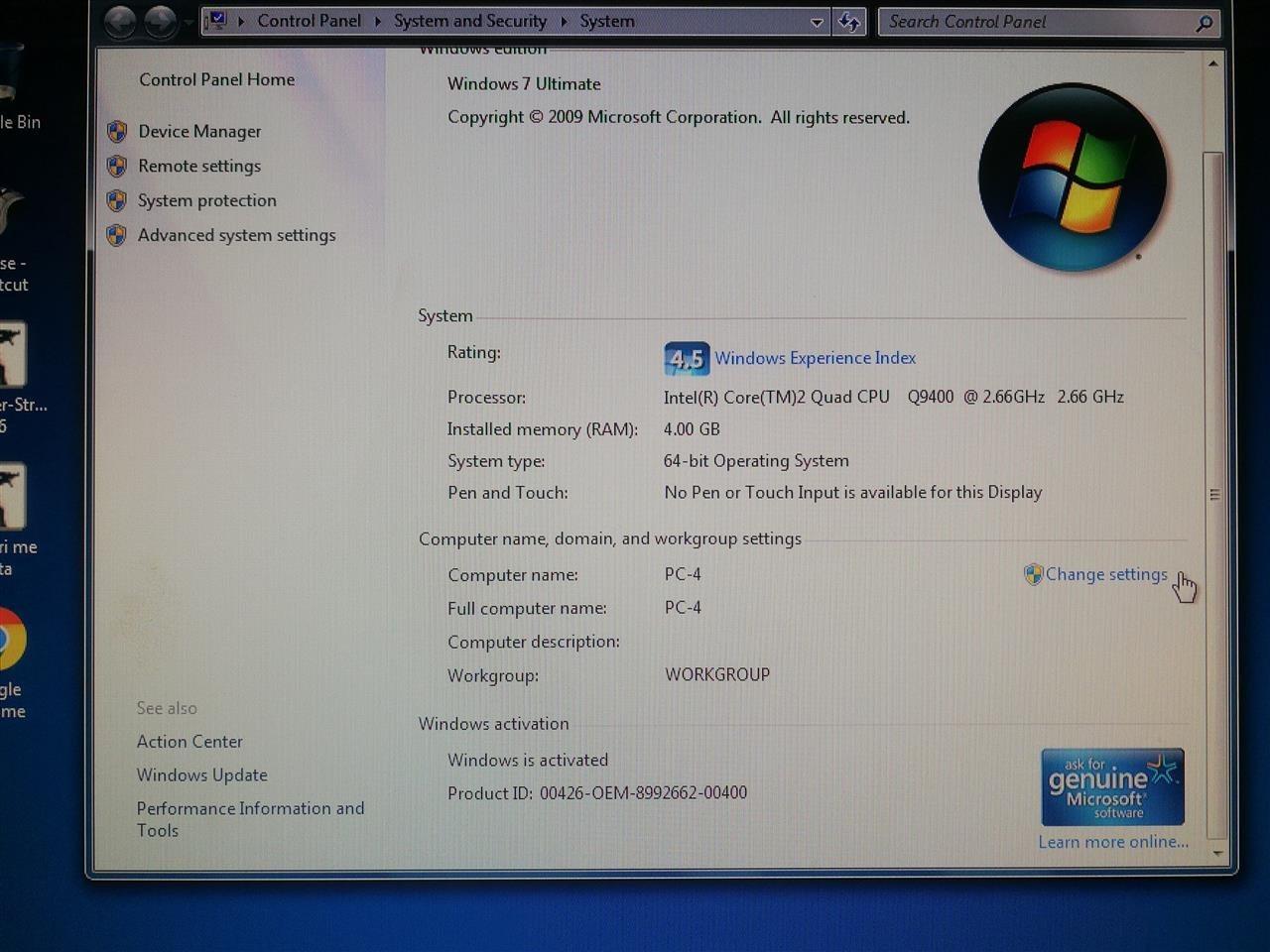The image size is (1270, 952).
Task: Click the shield icon beside System protection
Action: click(117, 200)
